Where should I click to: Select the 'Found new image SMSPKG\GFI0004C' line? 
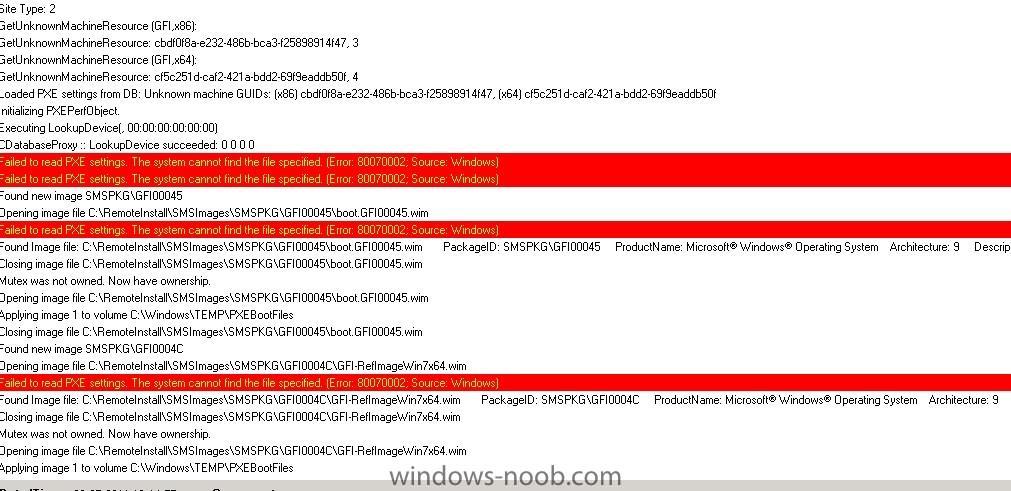506,349
